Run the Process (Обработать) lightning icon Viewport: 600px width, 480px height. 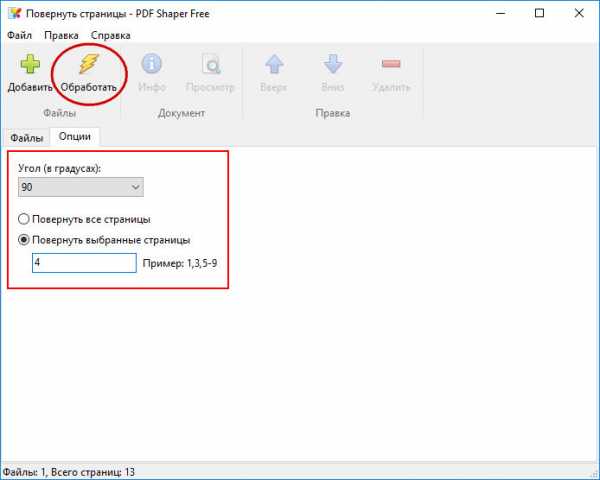tap(89, 64)
